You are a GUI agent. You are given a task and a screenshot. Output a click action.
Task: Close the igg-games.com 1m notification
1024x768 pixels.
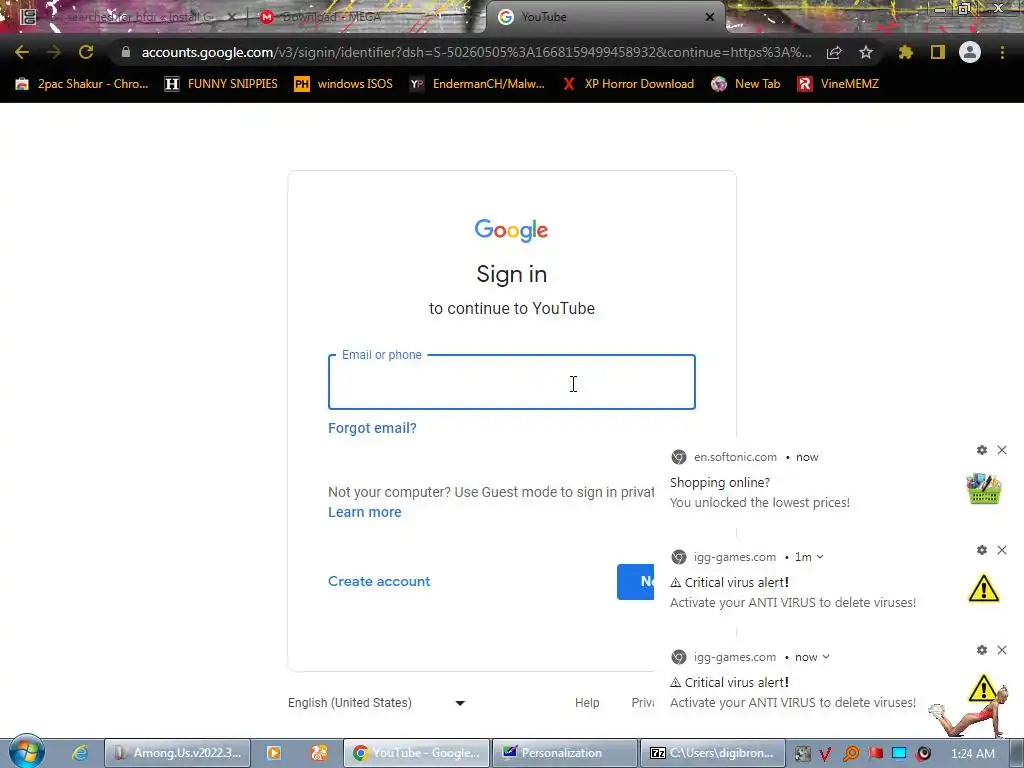coord(1002,550)
